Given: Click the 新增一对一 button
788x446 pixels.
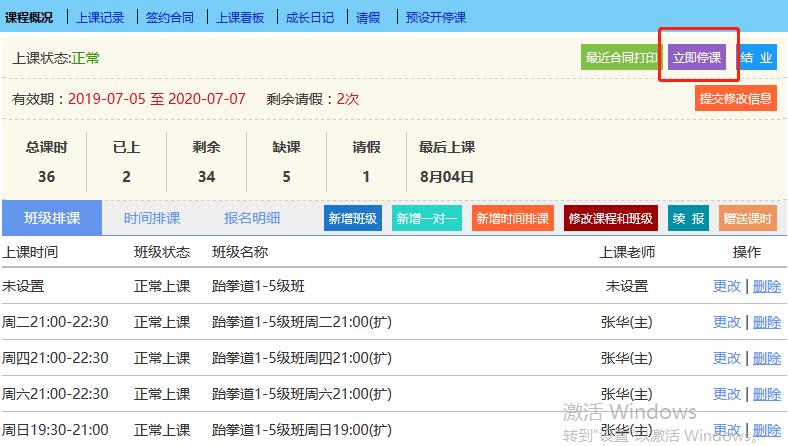Looking at the screenshot, I should click(x=426, y=218).
